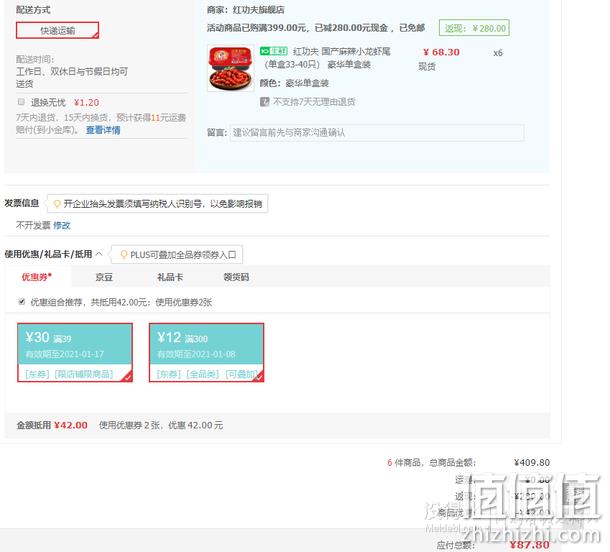The image size is (610, 552).
Task: Click the 颜色：豪华单盒装 option text
Action: (x=294, y=83)
